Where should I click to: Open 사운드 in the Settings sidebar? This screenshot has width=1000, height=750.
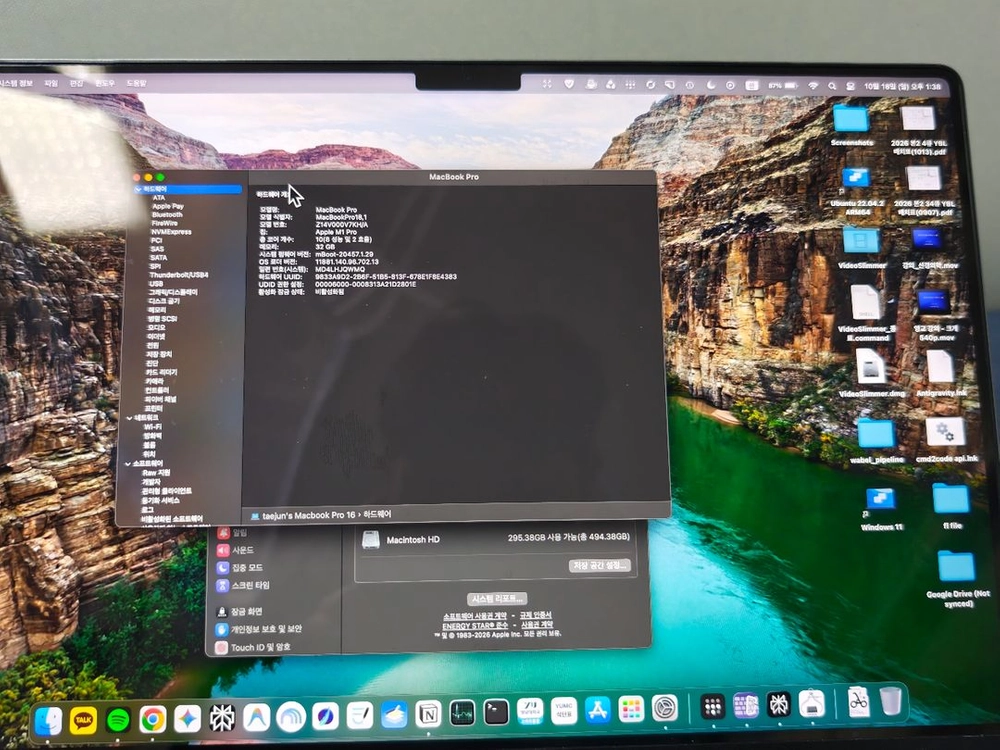(x=235, y=550)
